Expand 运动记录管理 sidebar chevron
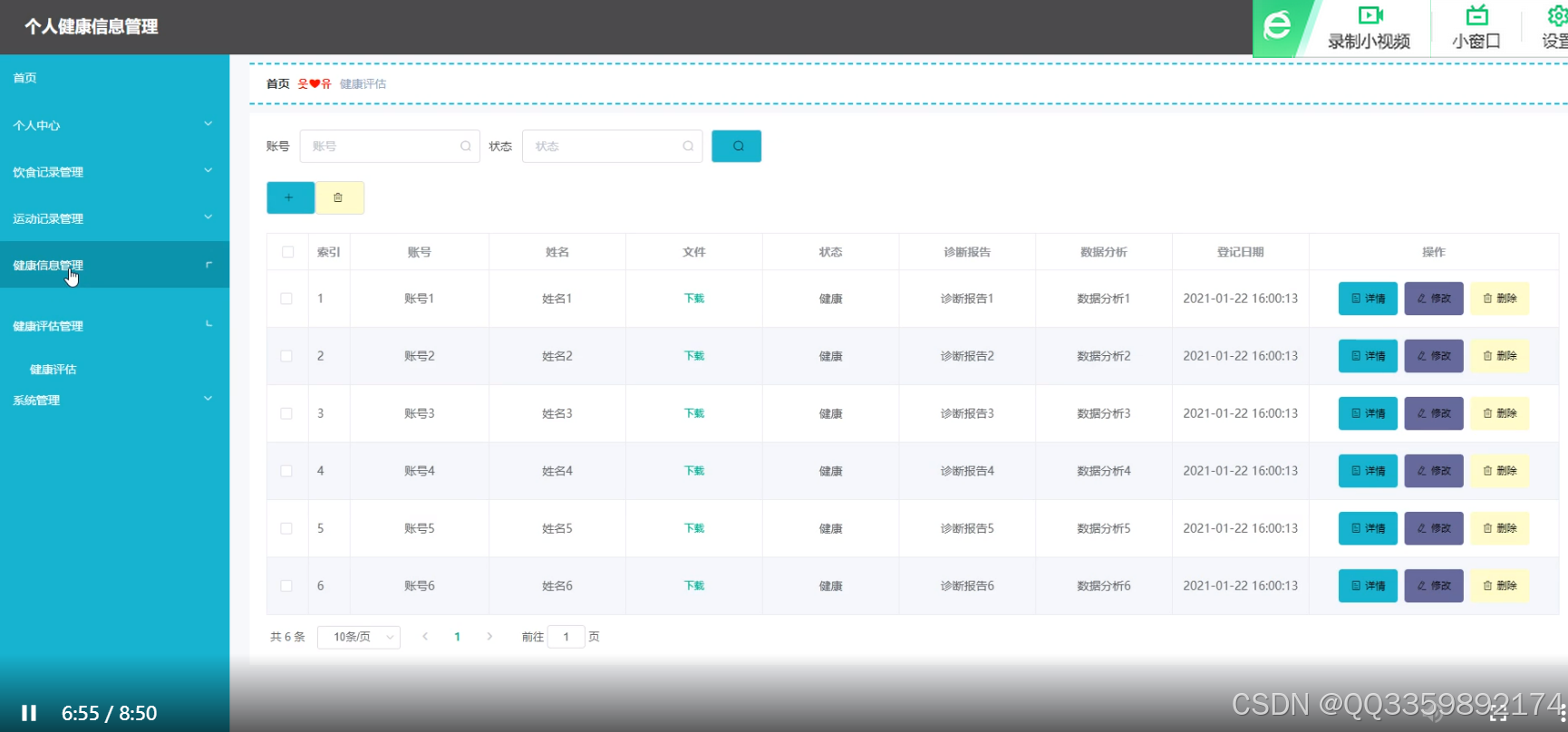This screenshot has width=1568, height=732. tap(208, 217)
